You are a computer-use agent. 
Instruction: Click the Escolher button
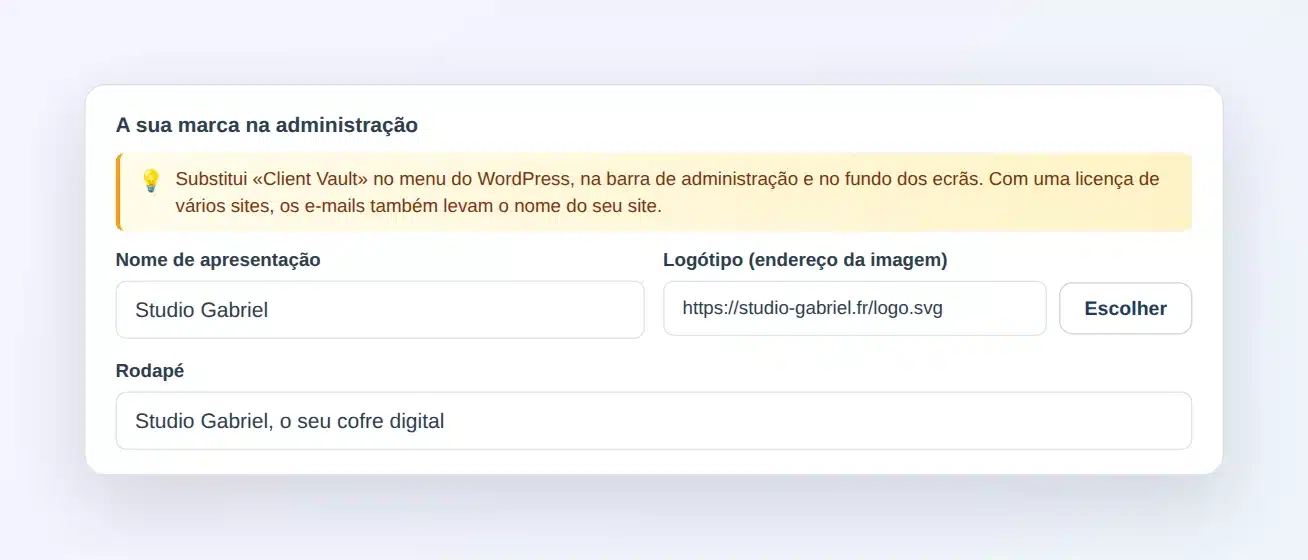(1125, 308)
